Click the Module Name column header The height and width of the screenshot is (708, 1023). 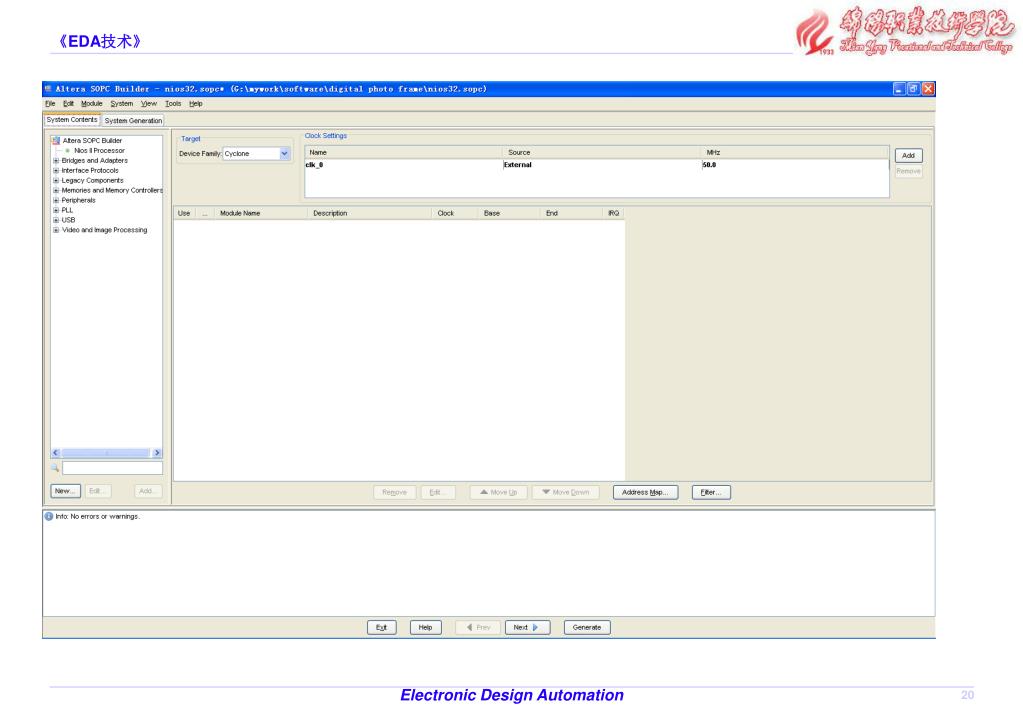coord(260,213)
